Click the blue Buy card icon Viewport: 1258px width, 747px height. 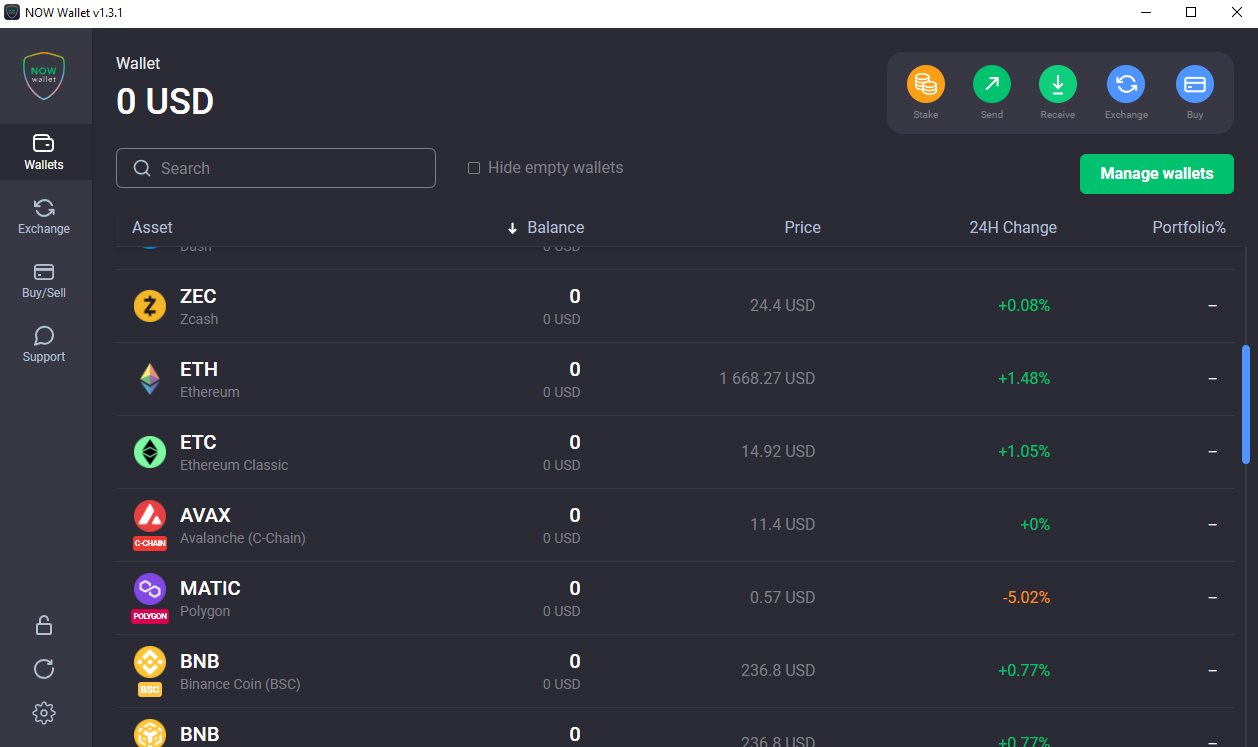(x=1195, y=84)
